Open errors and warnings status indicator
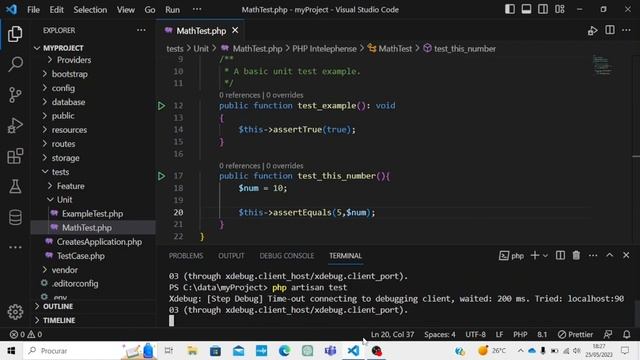 [x=26, y=334]
